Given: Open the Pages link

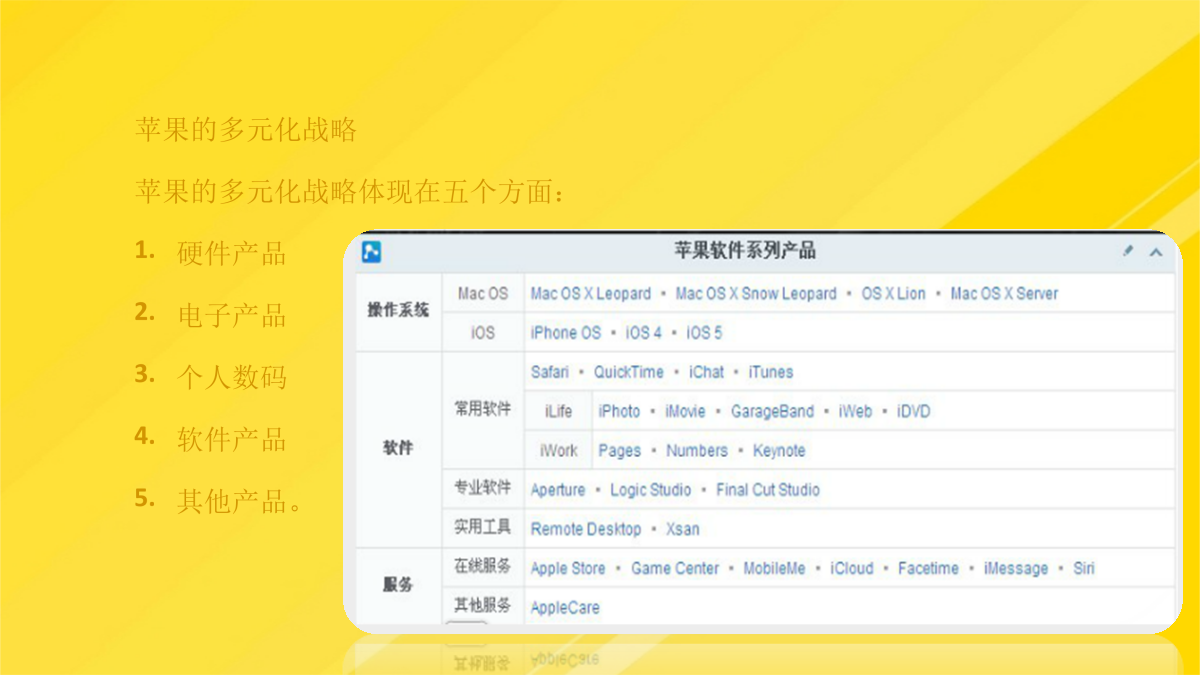Looking at the screenshot, I should tap(620, 451).
